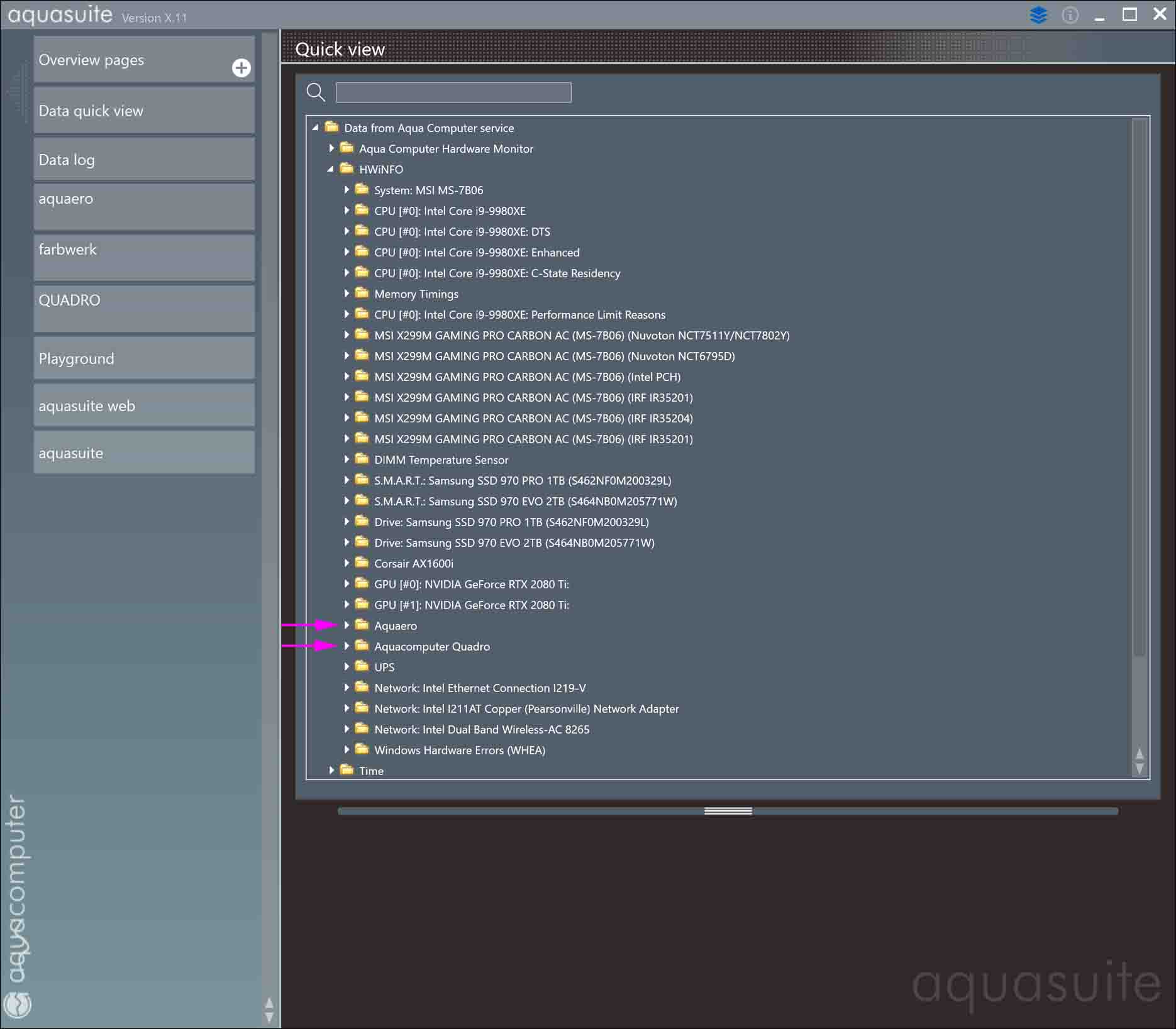Click into the Quick view search field
This screenshot has height=1029, width=1176.
453,92
